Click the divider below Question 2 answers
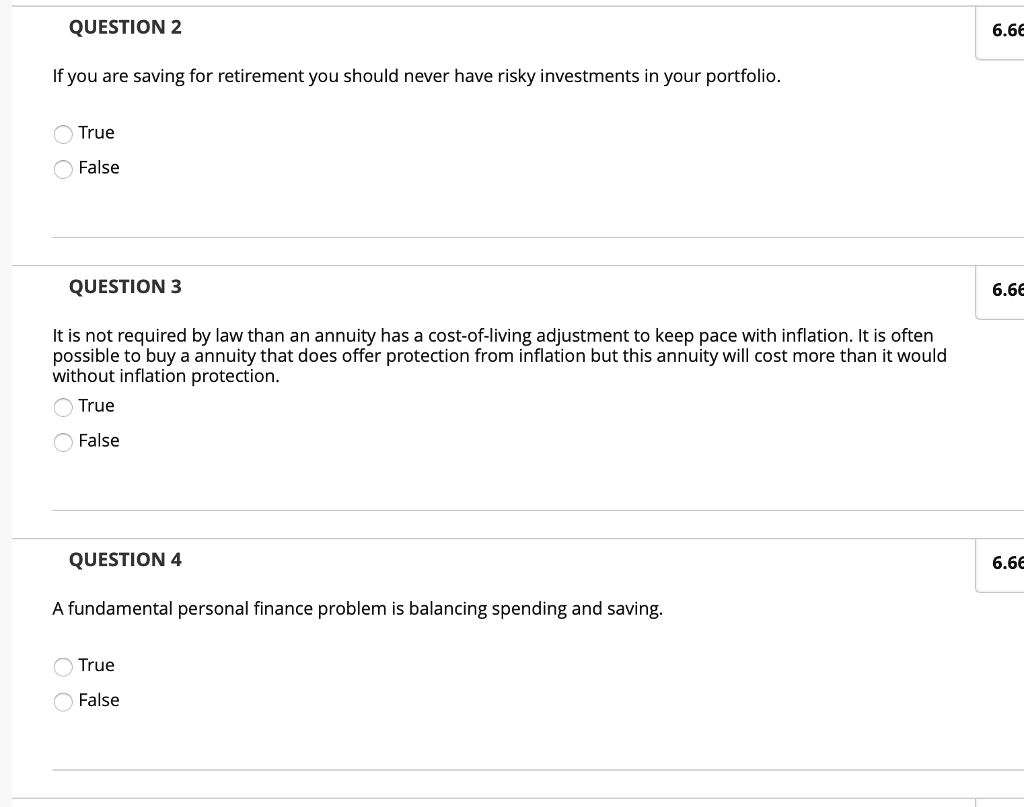The height and width of the screenshot is (807, 1024). (537, 236)
